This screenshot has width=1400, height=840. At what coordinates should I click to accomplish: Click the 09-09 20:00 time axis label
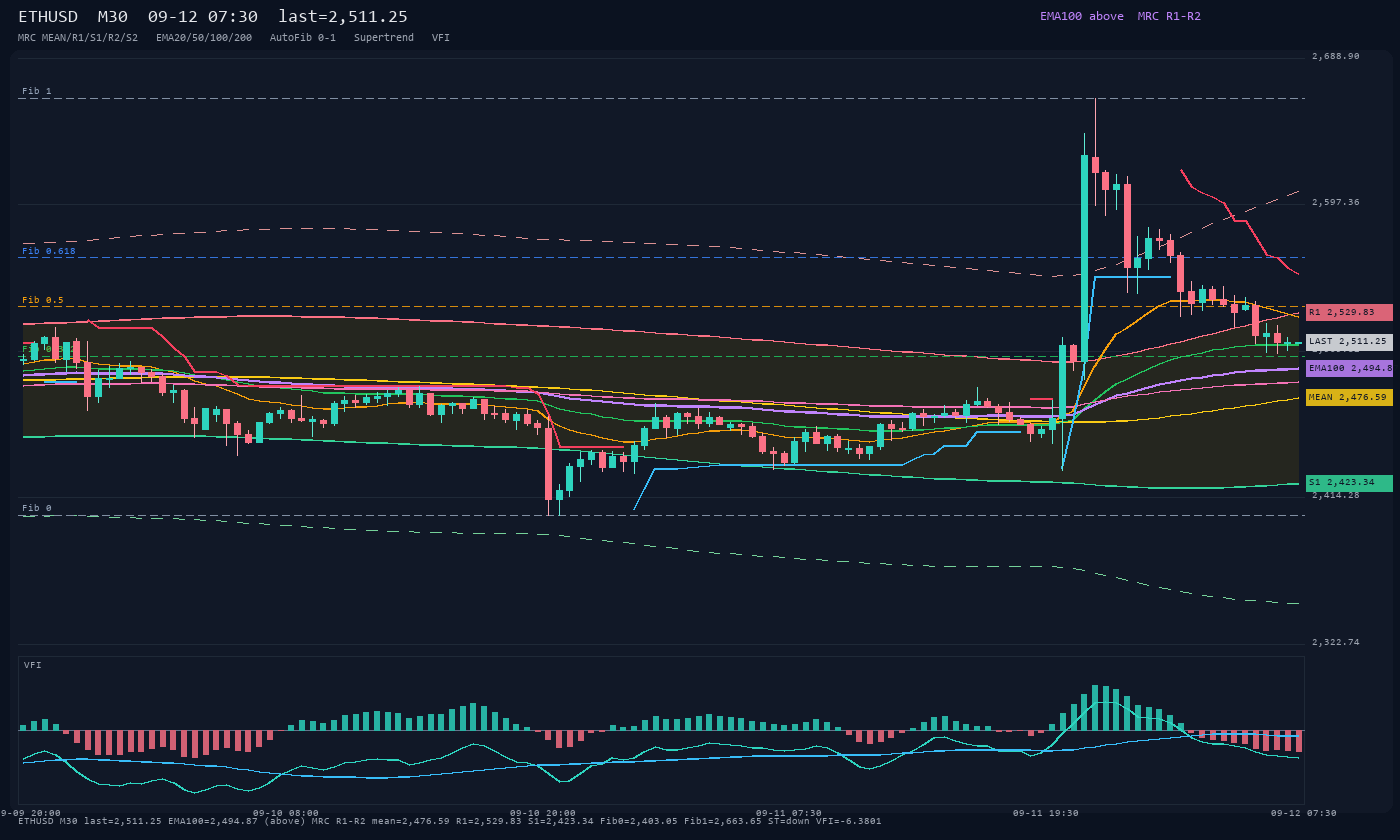pos(30,813)
